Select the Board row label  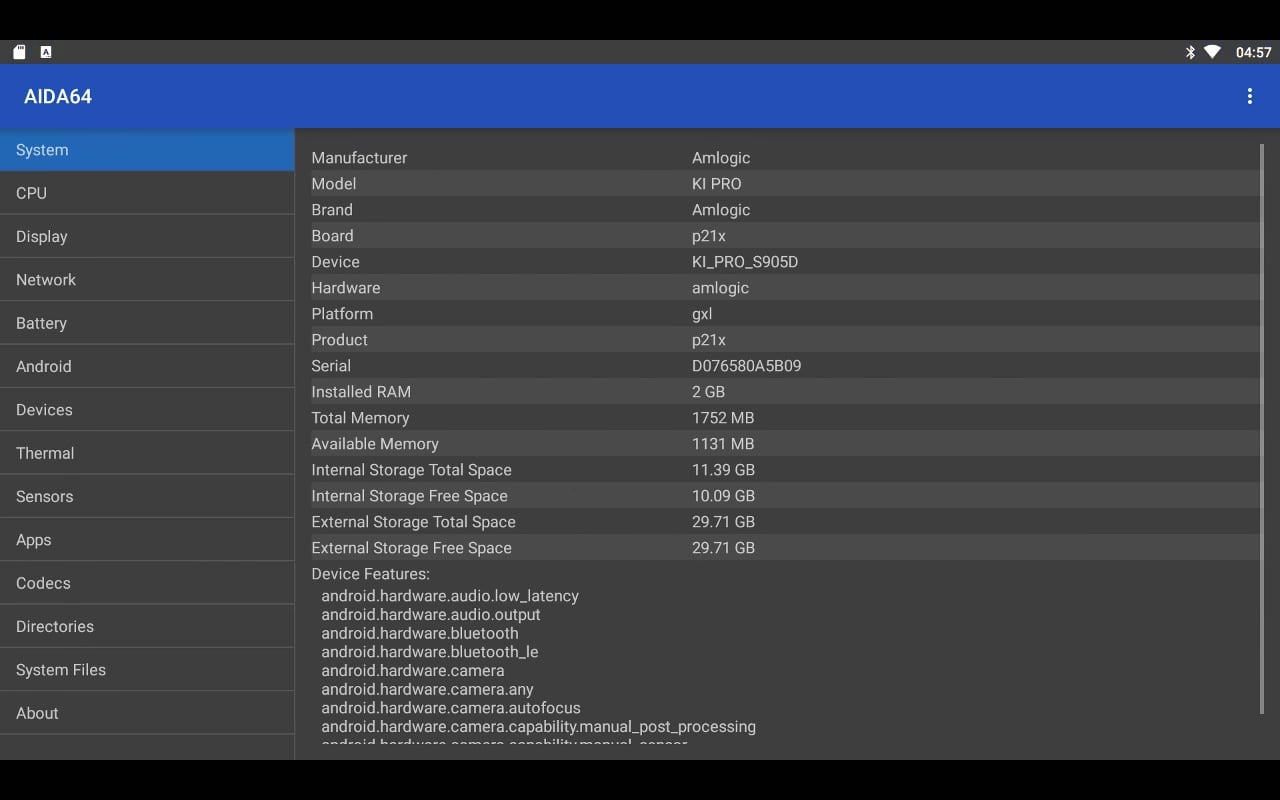click(x=332, y=236)
